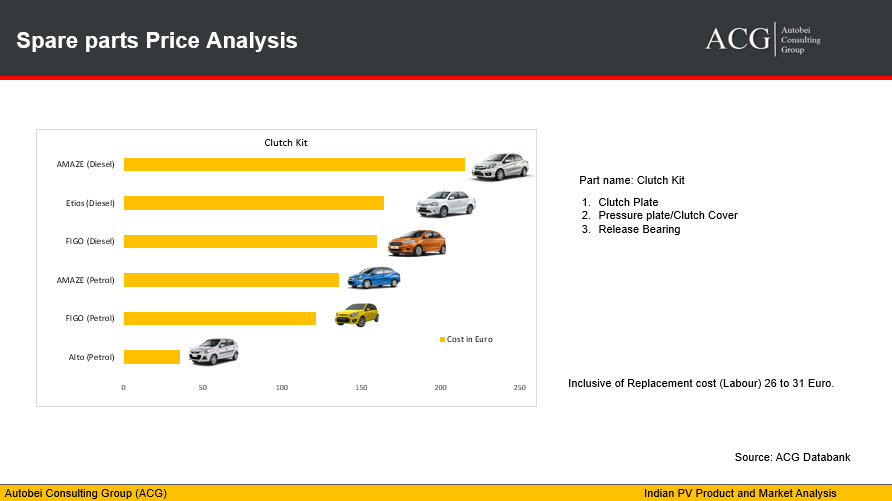
Task: Click the Etios (Diesel) axis label
Action: [90, 203]
